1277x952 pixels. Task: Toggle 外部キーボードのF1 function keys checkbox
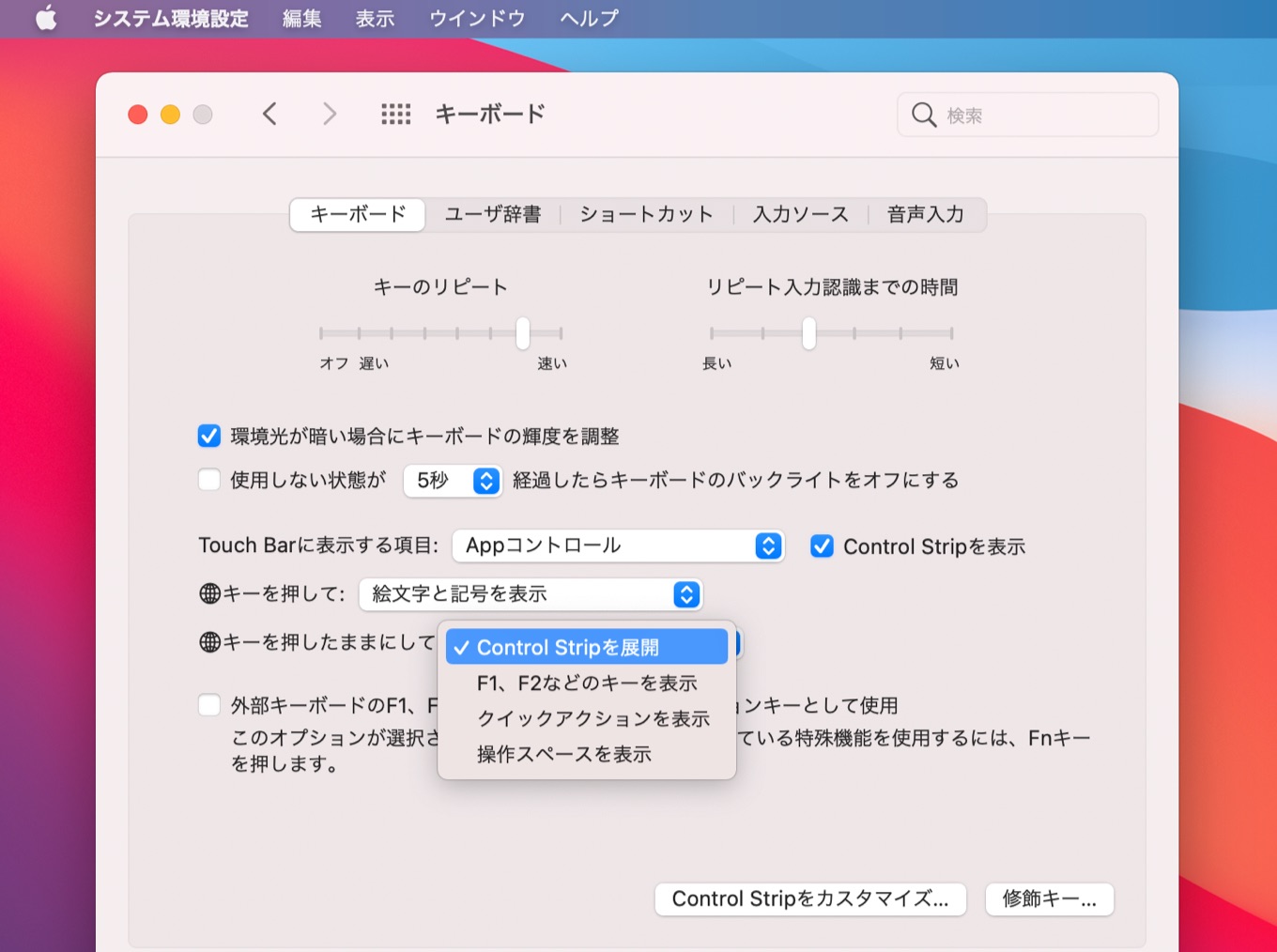[209, 704]
